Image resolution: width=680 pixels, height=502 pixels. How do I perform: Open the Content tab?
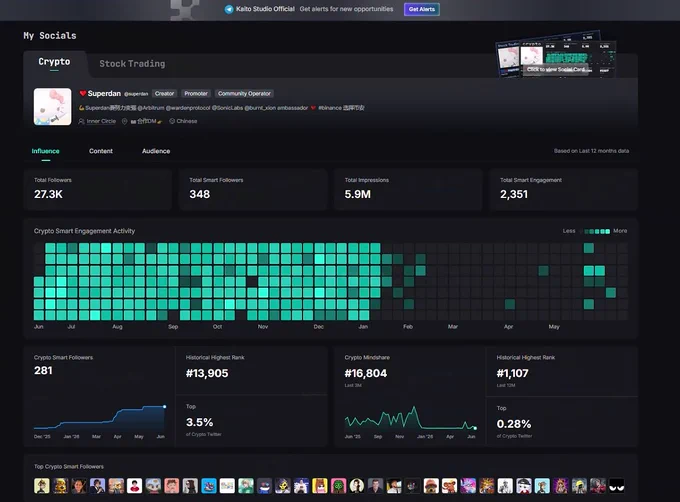coord(101,151)
